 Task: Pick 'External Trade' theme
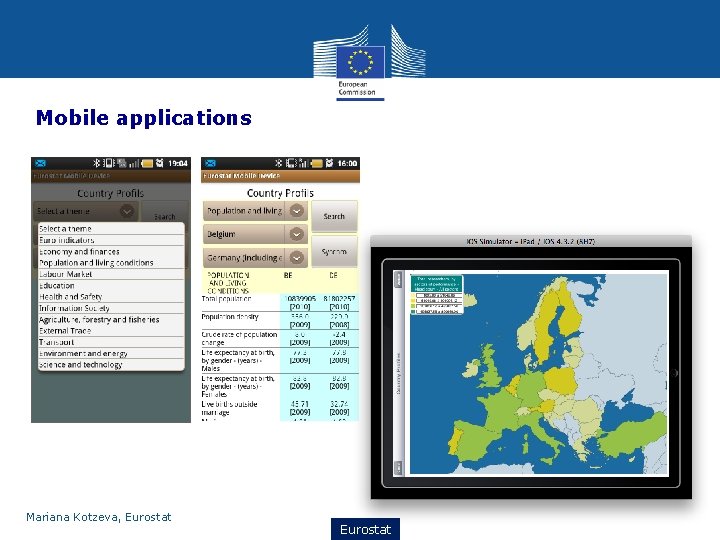tap(111, 331)
